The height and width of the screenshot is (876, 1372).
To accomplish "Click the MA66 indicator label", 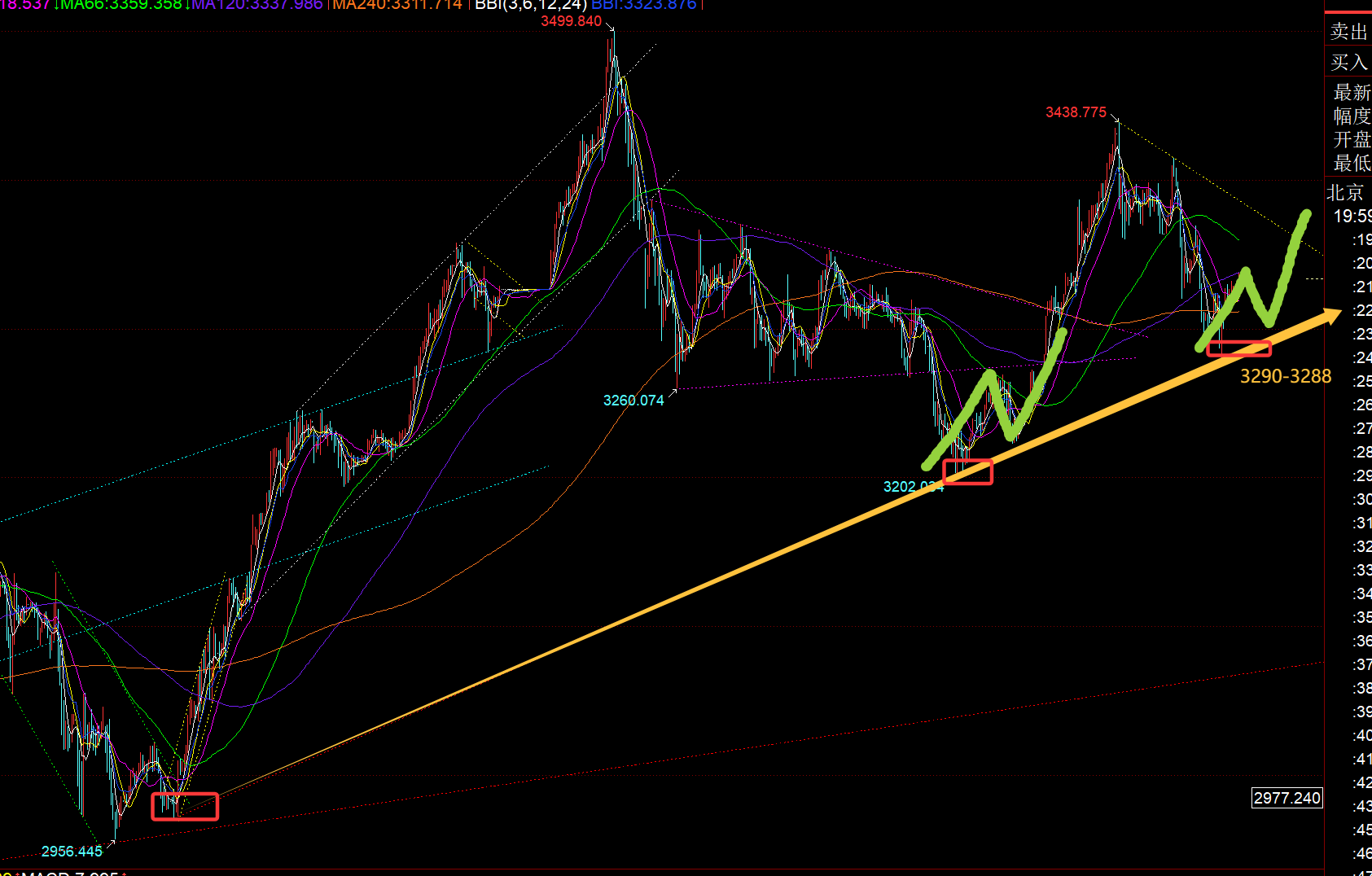I will [121, 5].
